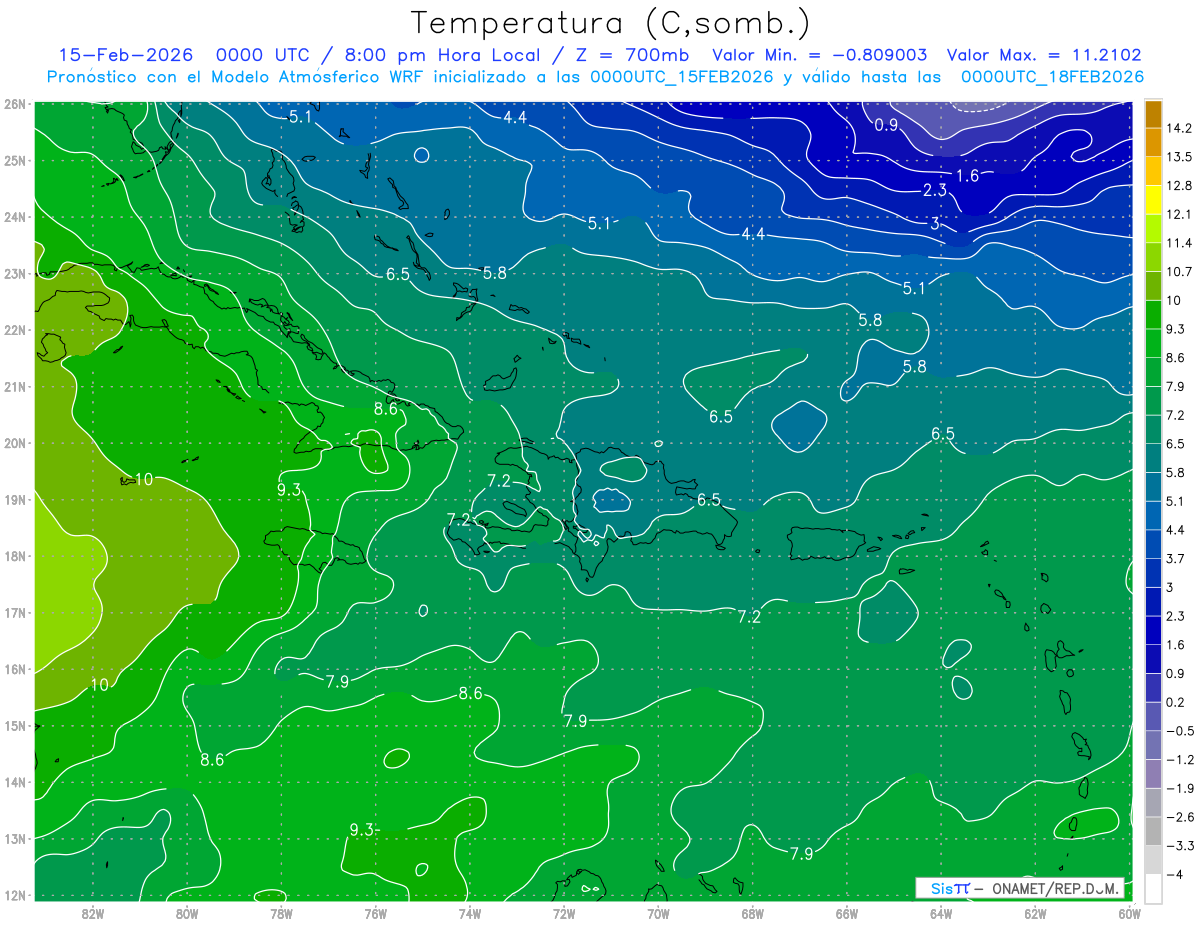This screenshot has height=927, width=1200.
Task: Pick the white colorbar swatch below -4
Action: tap(1153, 887)
